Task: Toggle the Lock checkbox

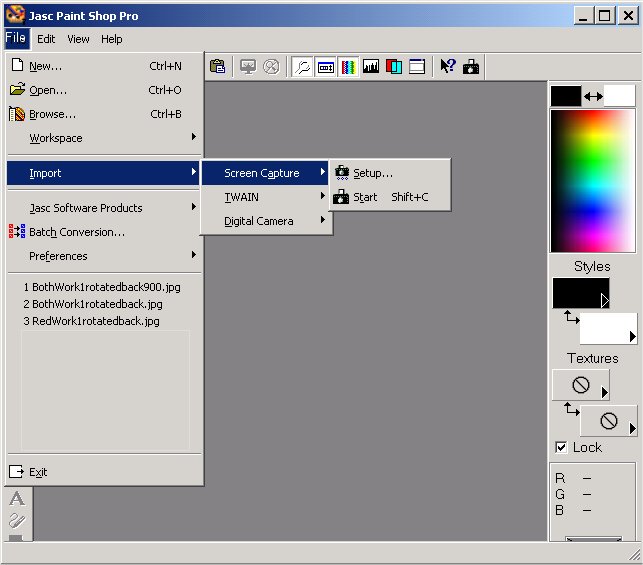Action: pos(561,447)
